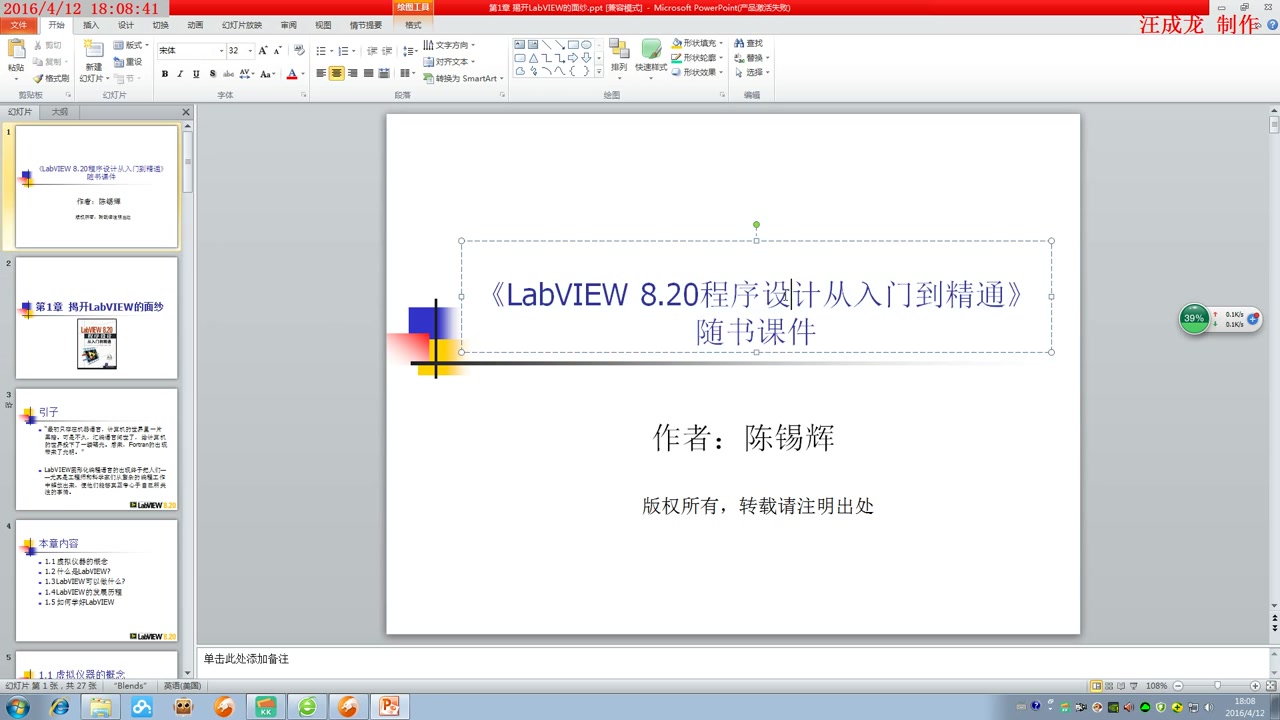Click the Paste (粘贴) clipboard icon
This screenshot has height=720, width=1280.
coord(16,49)
